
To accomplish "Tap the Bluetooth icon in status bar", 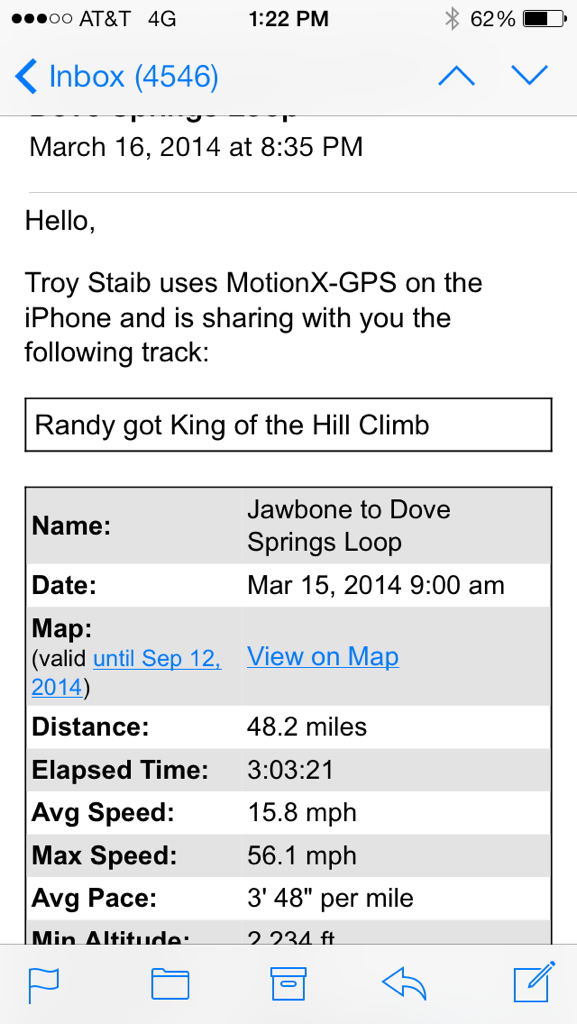I will point(452,19).
